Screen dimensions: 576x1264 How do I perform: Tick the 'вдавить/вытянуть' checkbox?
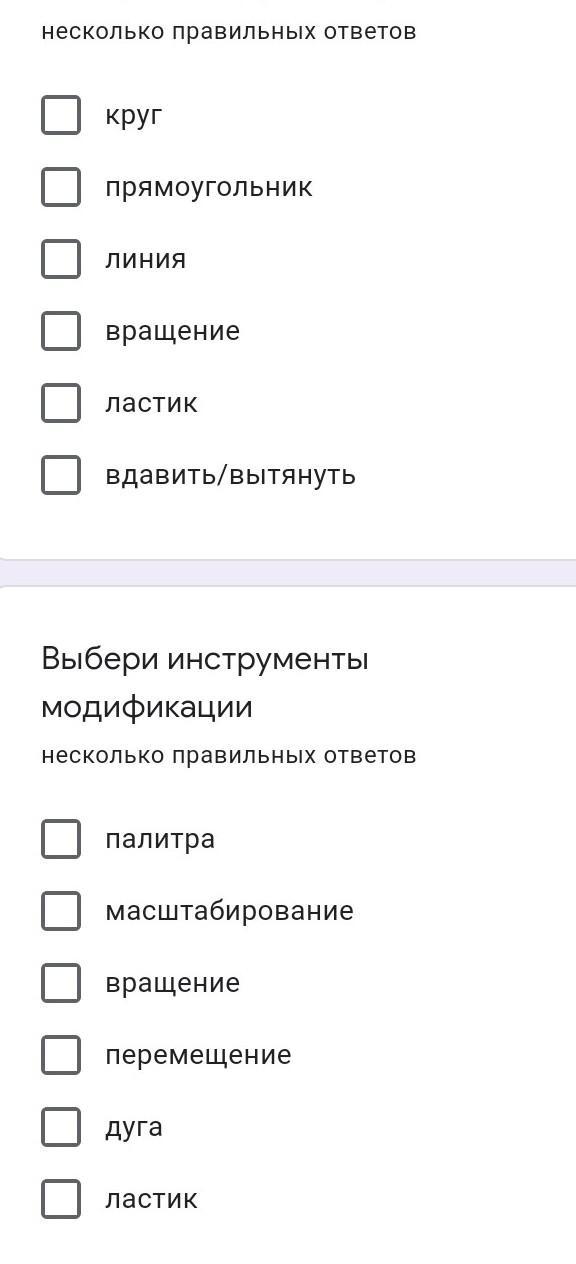(61, 475)
